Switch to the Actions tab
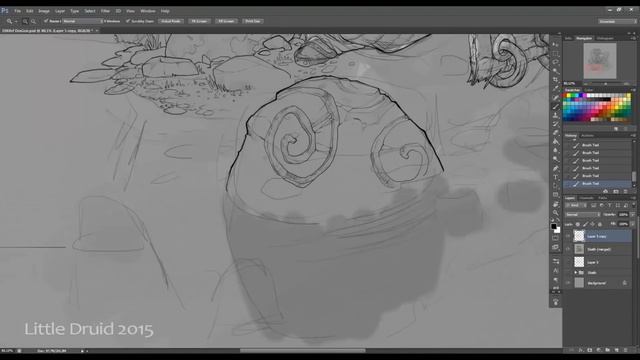640x360 pixels. point(587,136)
